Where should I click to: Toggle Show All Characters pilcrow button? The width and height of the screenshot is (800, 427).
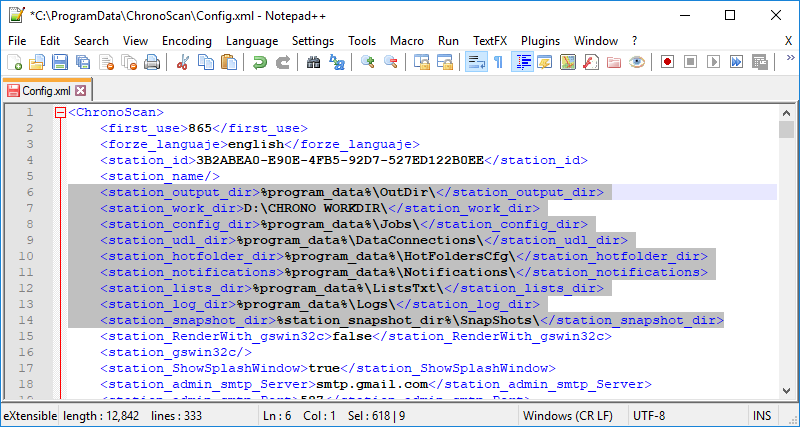pyautogui.click(x=498, y=62)
